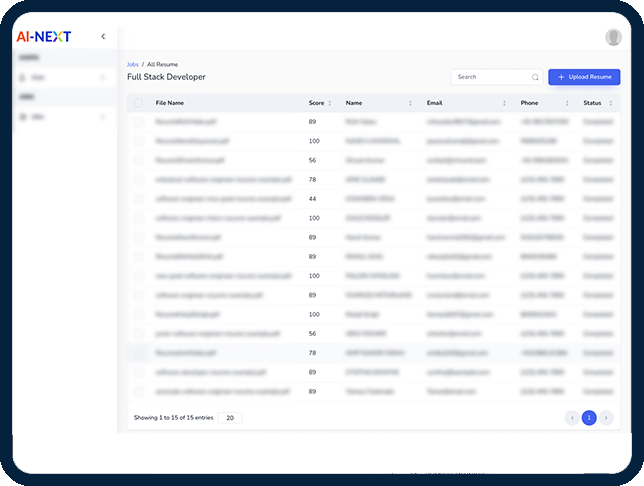Click the AI-NEXT logo

(x=44, y=37)
